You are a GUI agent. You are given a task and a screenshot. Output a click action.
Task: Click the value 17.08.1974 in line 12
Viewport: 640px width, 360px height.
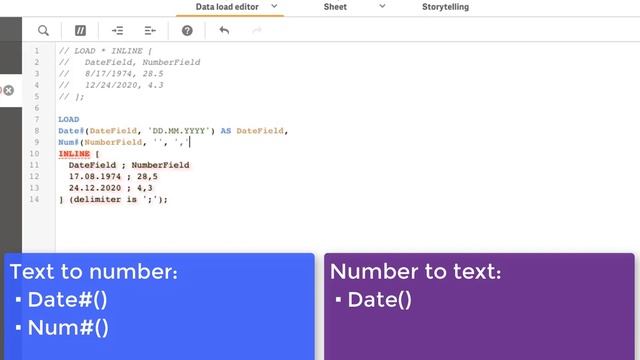pyautogui.click(x=95, y=177)
